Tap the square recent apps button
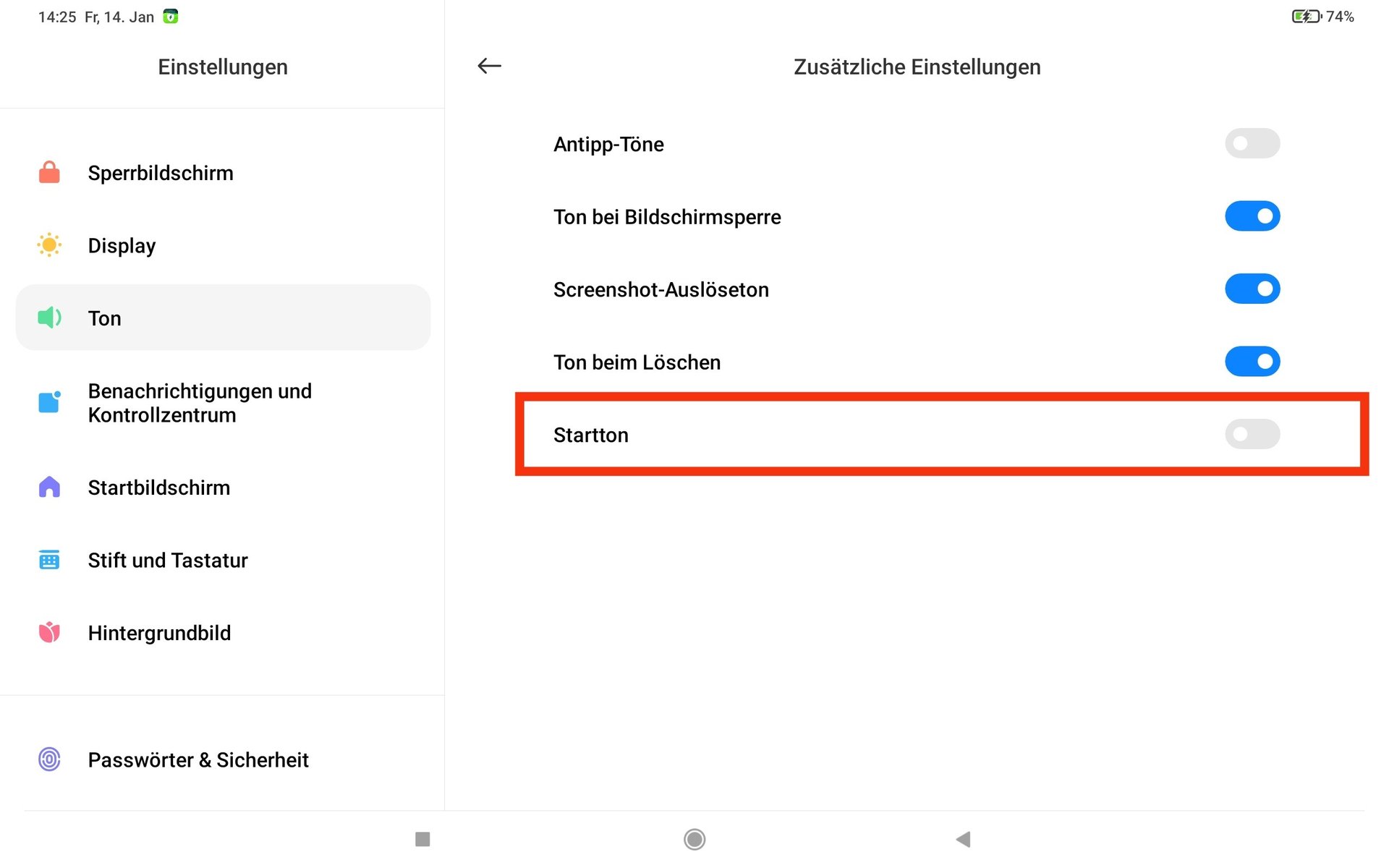The width and height of the screenshot is (1389, 868). [x=422, y=839]
